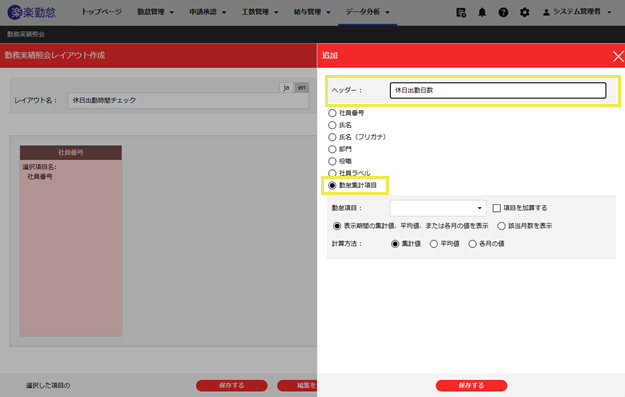This screenshot has height=397, width=625.
Task: Click the レイアウト名 input field
Action: coord(188,100)
